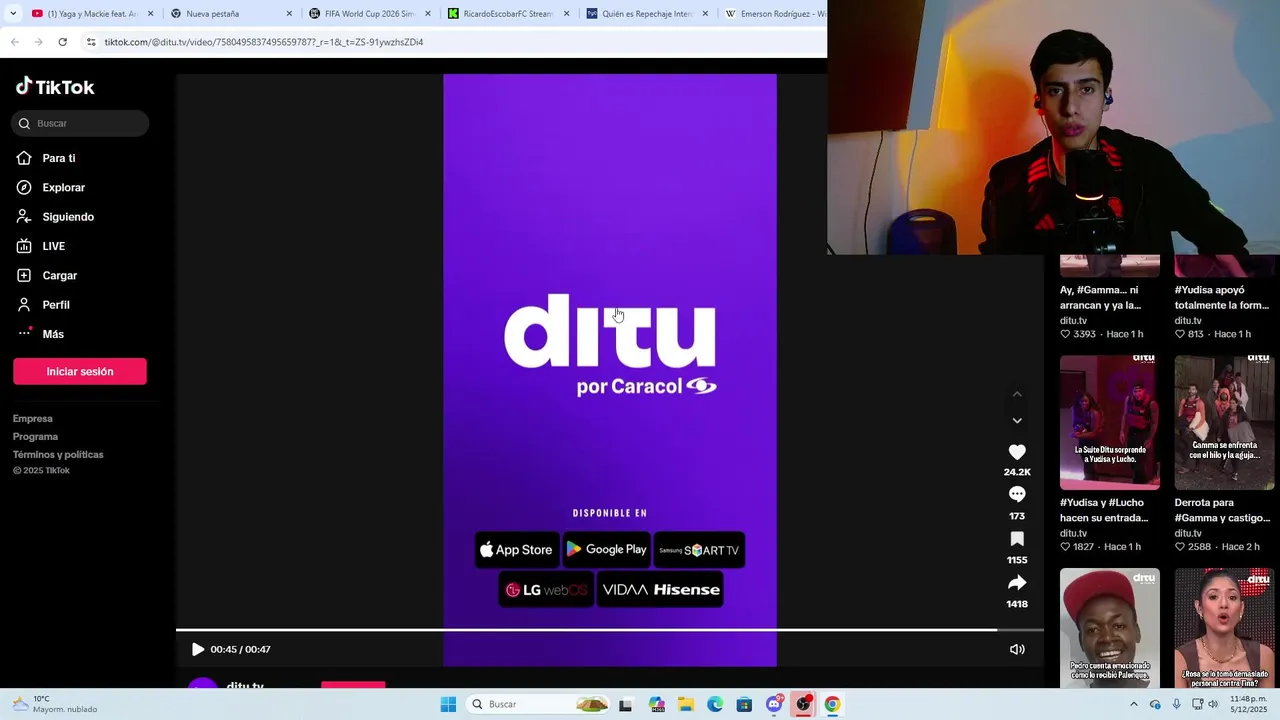1280x720 pixels.
Task: Open Términos y políticas link
Action: [x=58, y=455]
